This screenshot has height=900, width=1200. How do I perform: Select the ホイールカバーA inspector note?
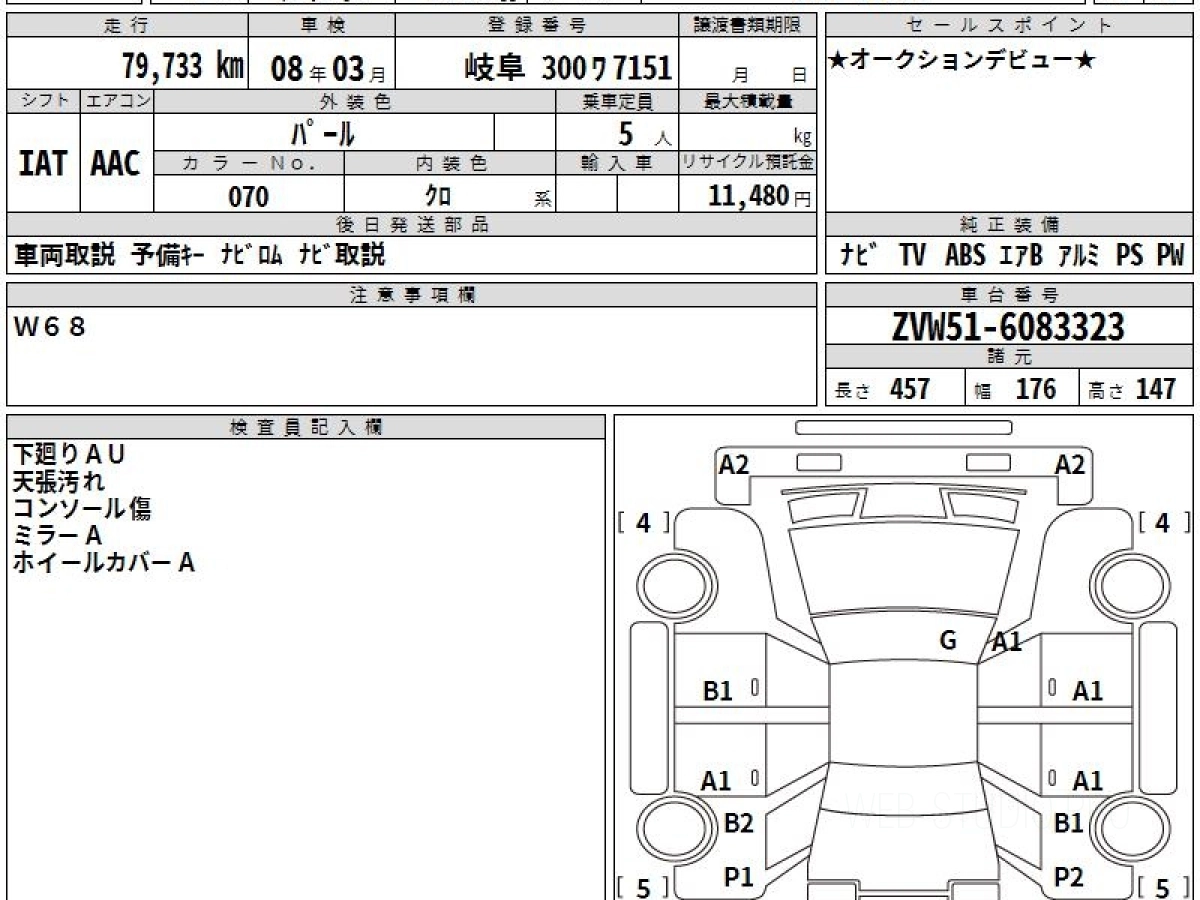[x=104, y=563]
